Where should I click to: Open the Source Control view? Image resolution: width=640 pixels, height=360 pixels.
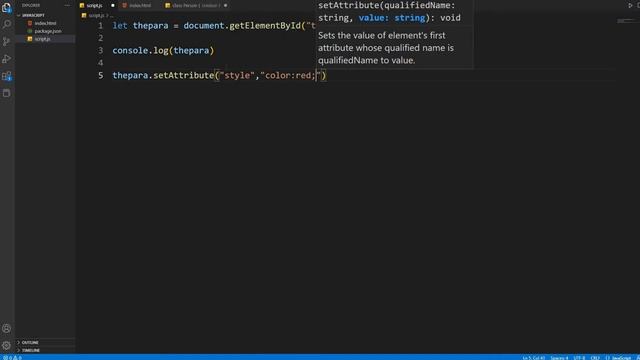tap(7, 42)
